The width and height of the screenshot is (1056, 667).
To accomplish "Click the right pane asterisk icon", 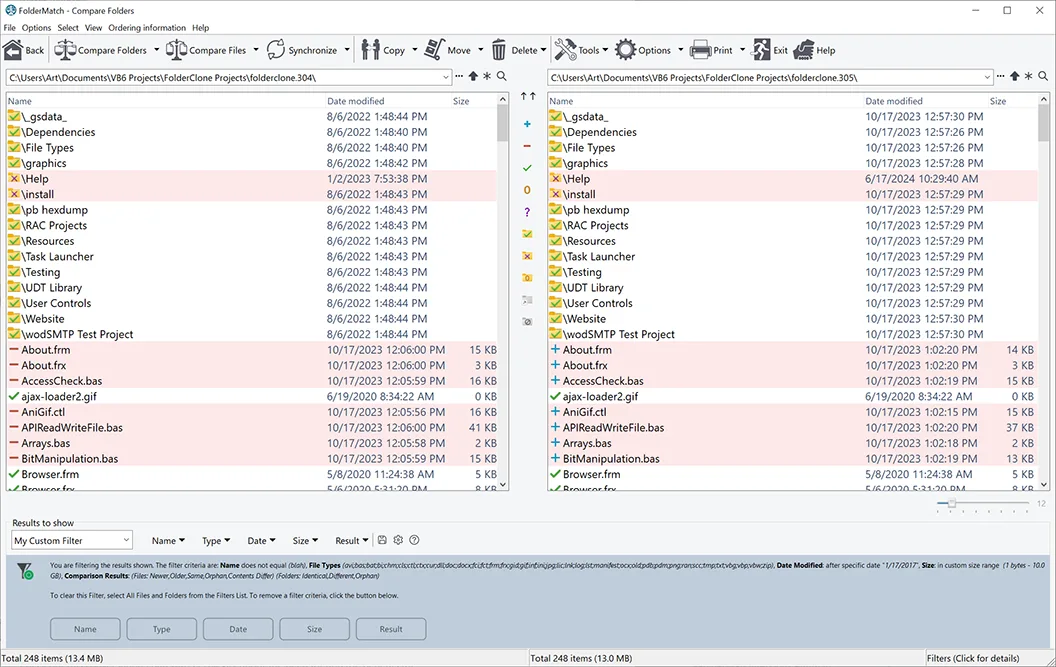I will (x=1028, y=77).
